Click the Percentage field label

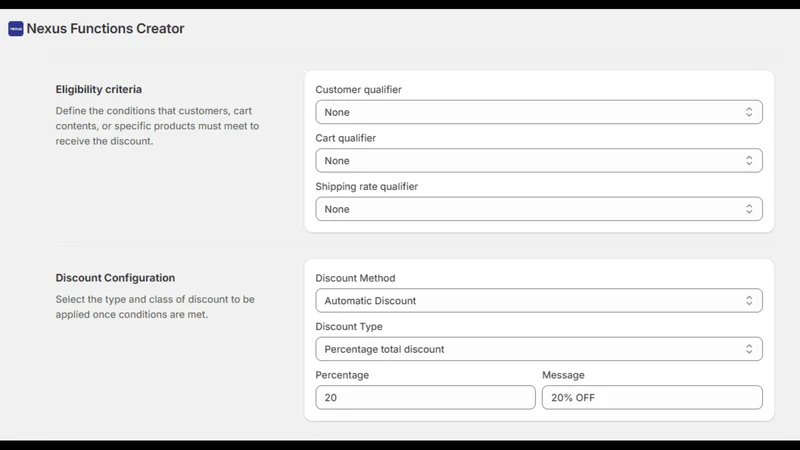pos(342,375)
